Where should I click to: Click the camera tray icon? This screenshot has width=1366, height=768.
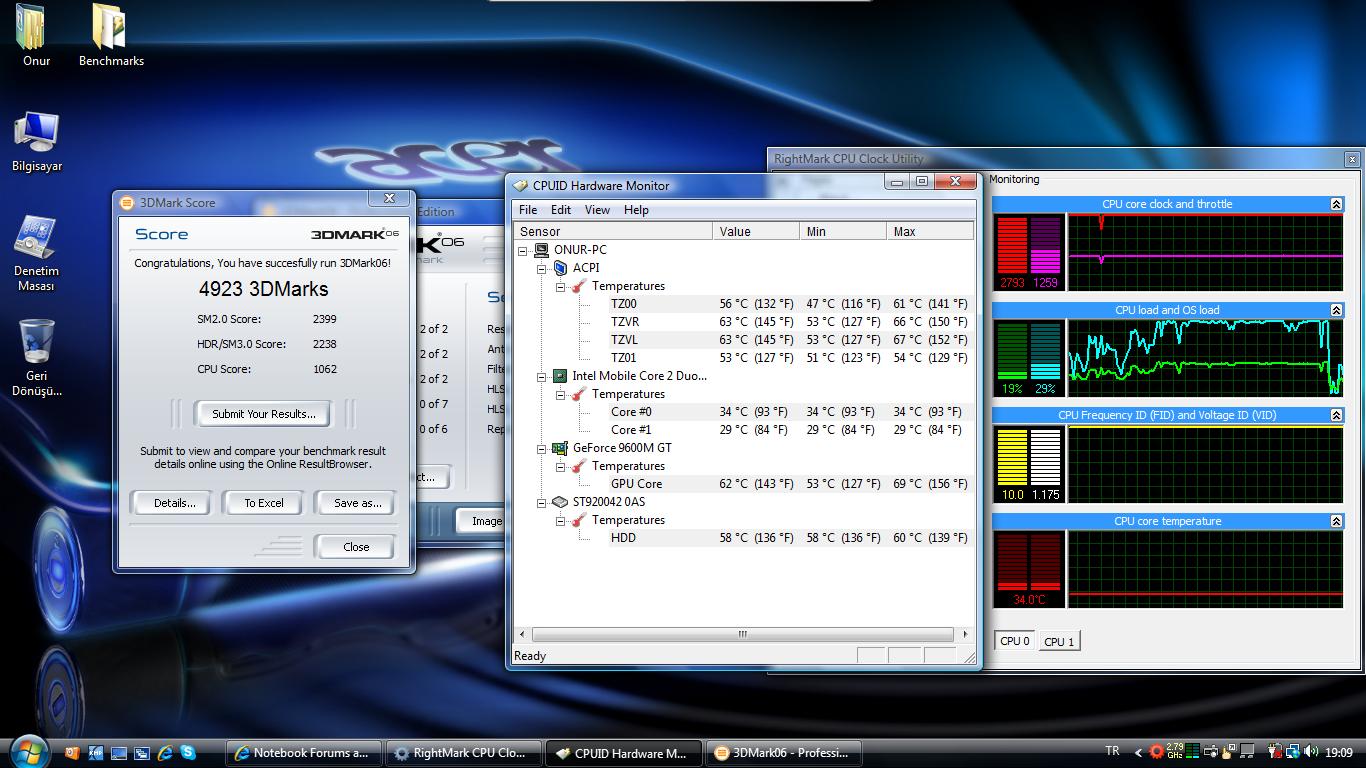coord(1210,752)
